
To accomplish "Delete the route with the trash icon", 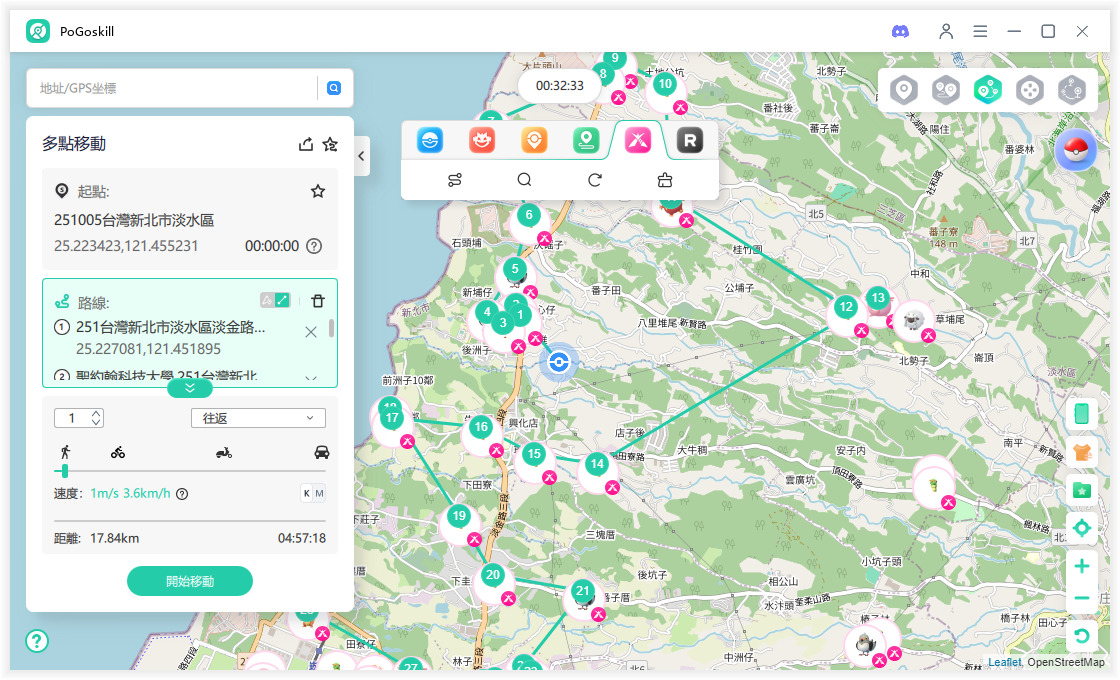I will 317,301.
